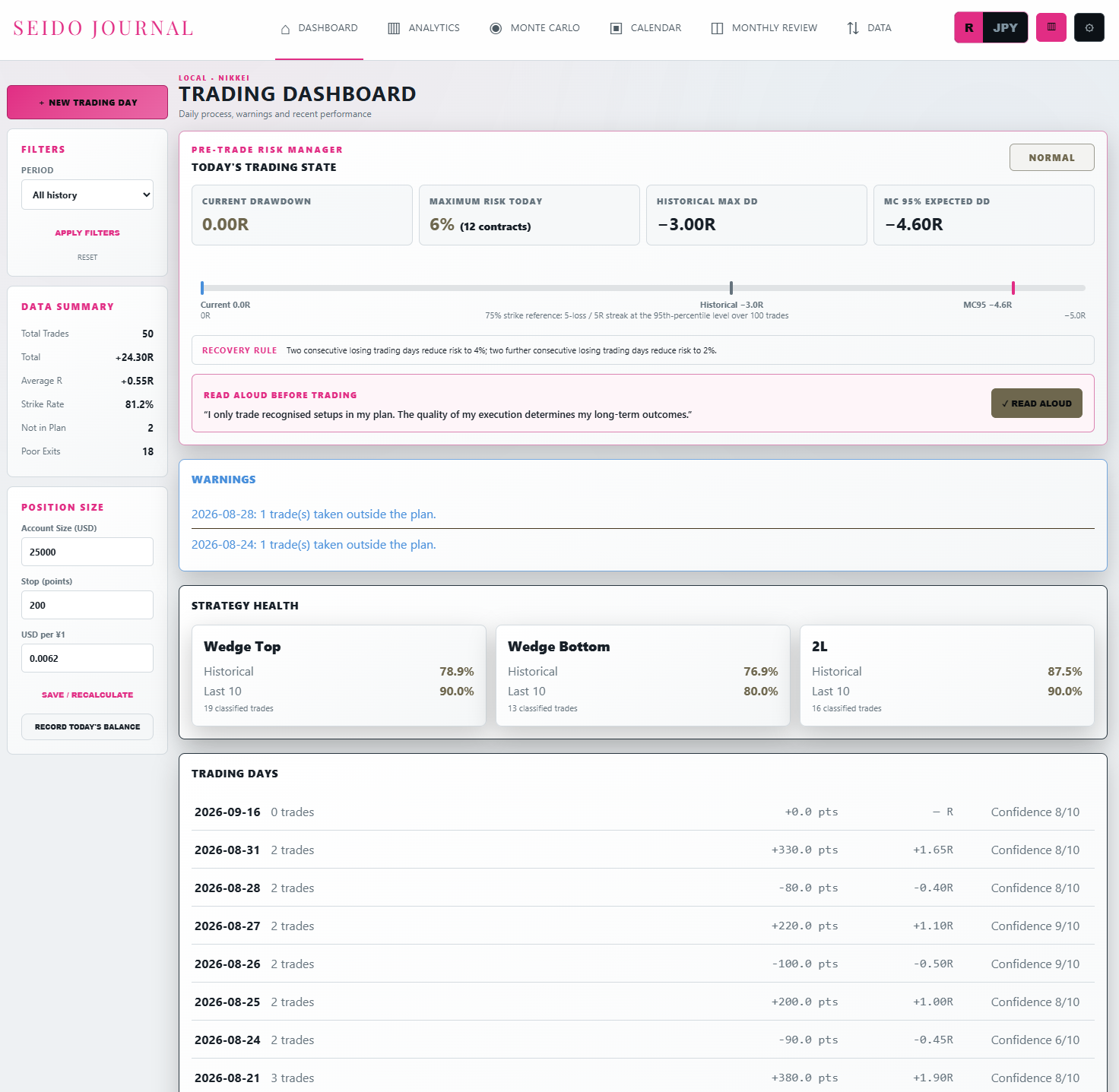Switch display units to R
Image resolution: width=1119 pixels, height=1092 pixels.
click(x=969, y=27)
